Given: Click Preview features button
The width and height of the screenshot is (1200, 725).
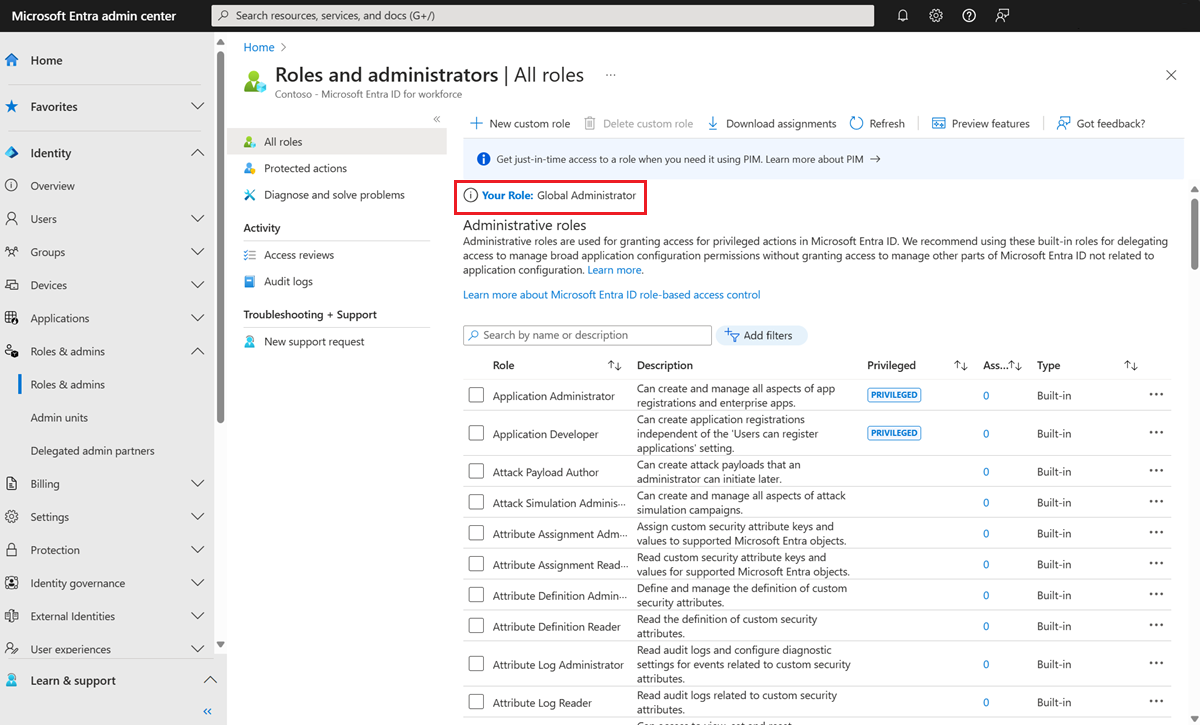Looking at the screenshot, I should [980, 123].
